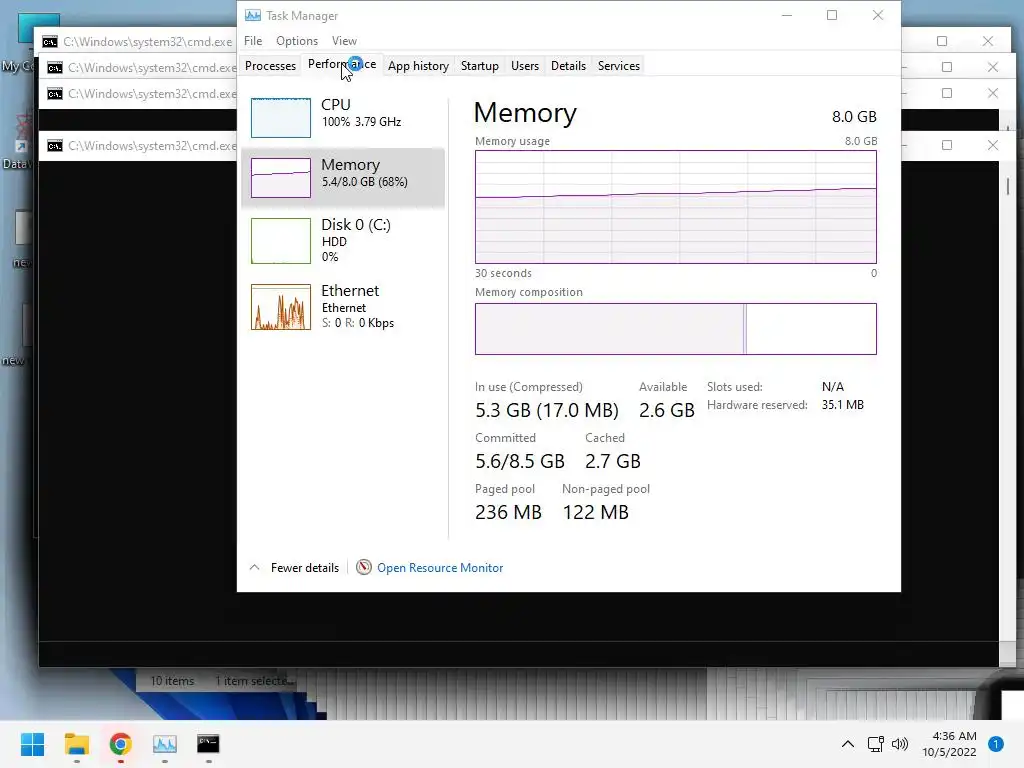Viewport: 1024px width, 768px height.
Task: Select the CPU performance graph thumbnail
Action: coord(281,118)
